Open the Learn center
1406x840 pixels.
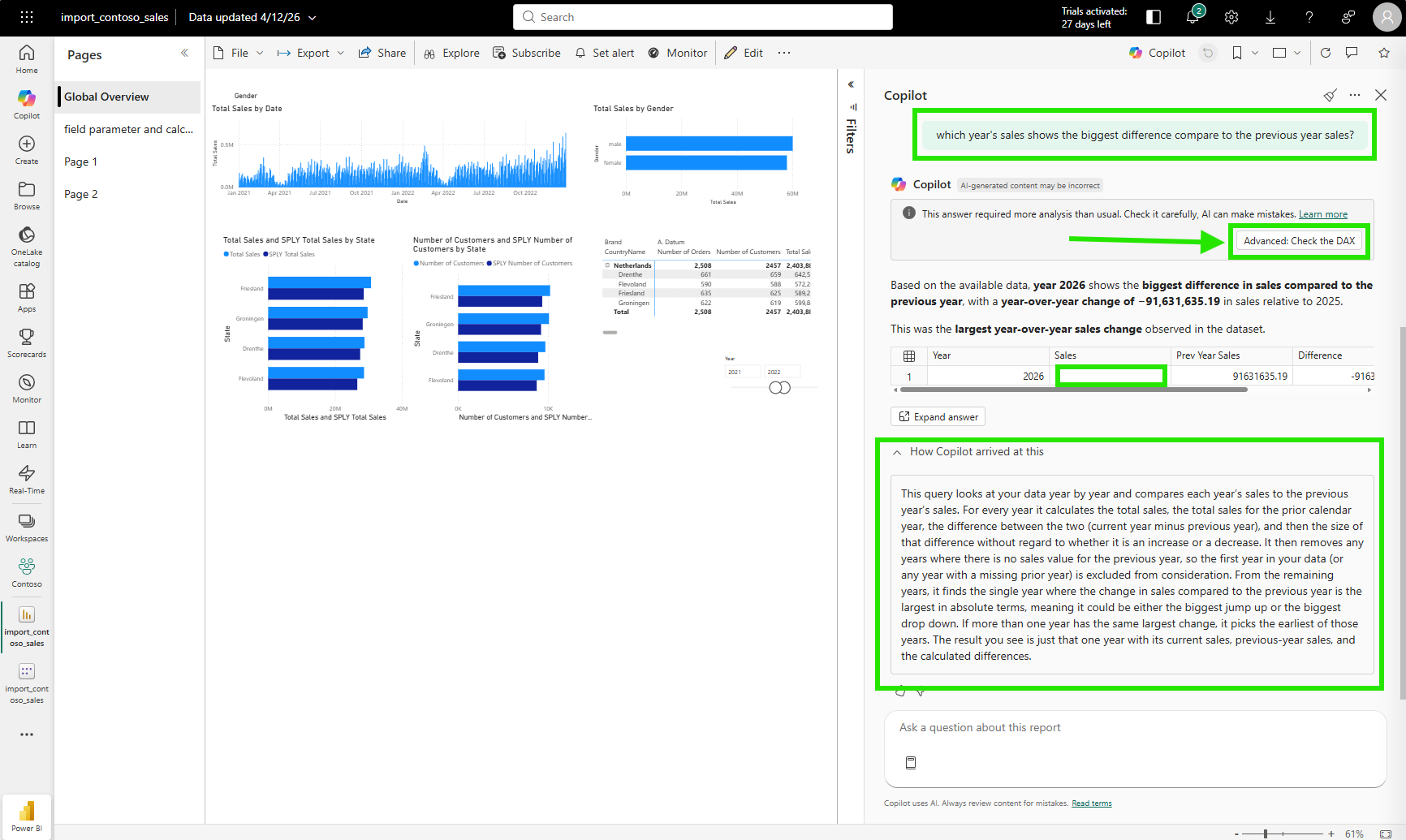(27, 434)
